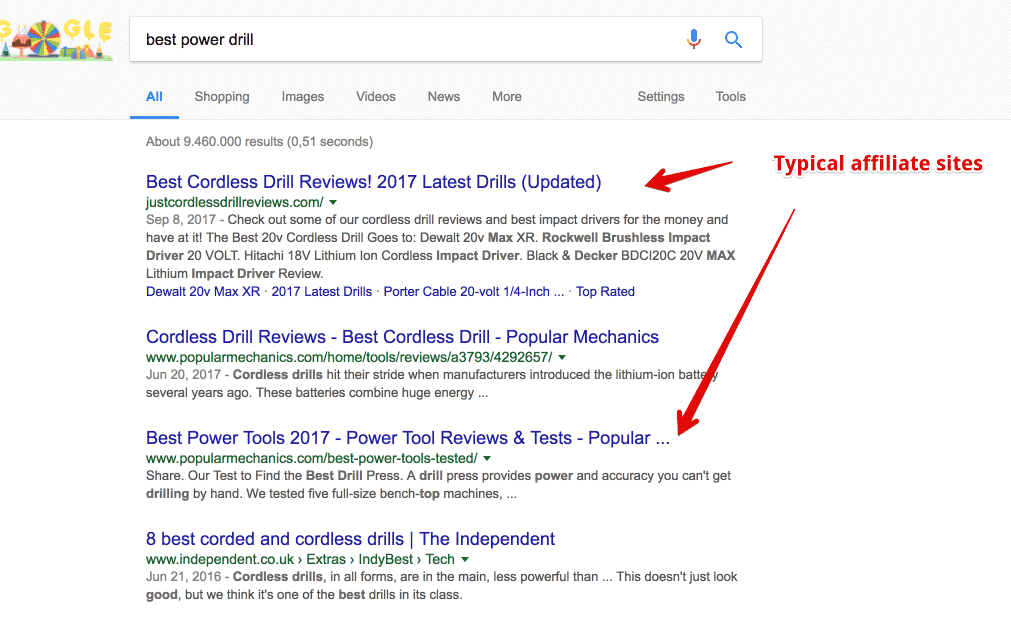Open 'Best Cordless Drill Reviews! 2017 Latest Drills' result
This screenshot has width=1011, height=617.
coord(373,182)
